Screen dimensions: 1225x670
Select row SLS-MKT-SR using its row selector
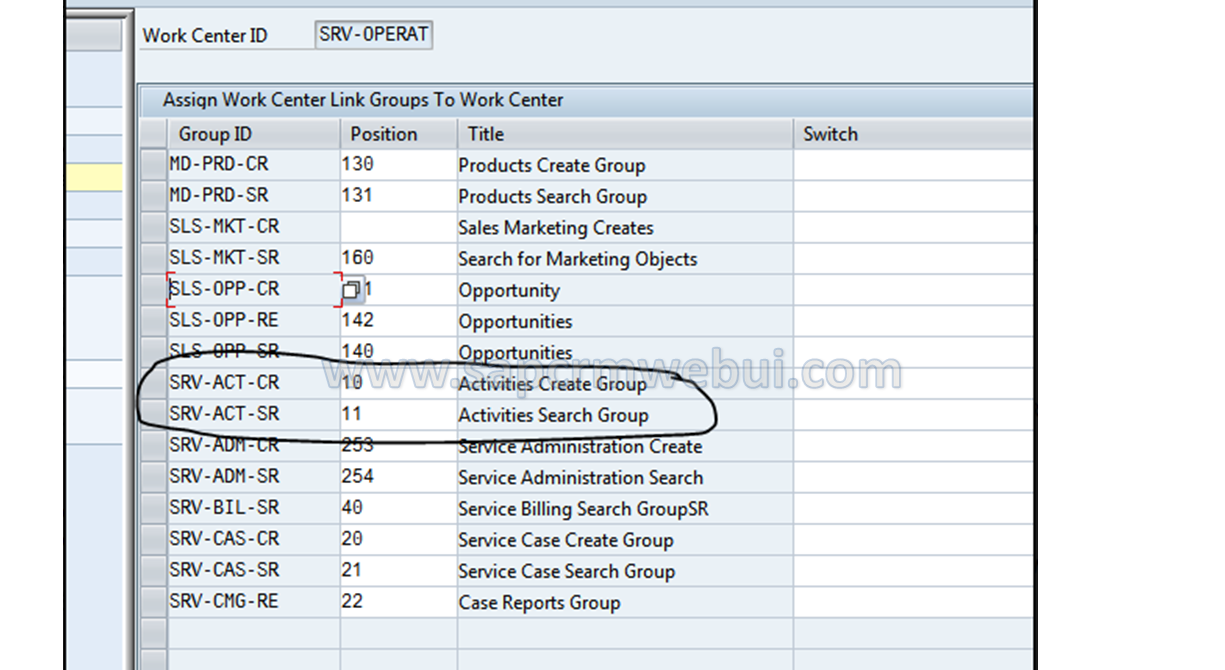click(153, 258)
